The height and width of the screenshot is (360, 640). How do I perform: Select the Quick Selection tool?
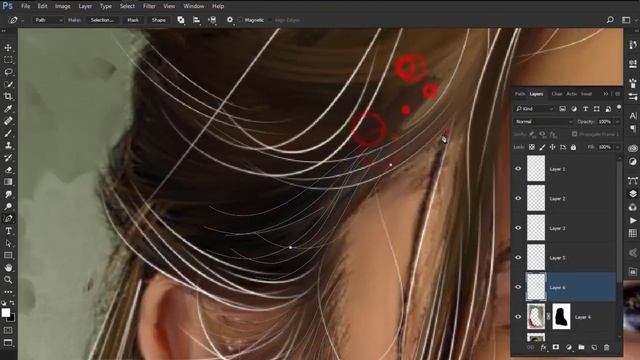click(x=8, y=84)
